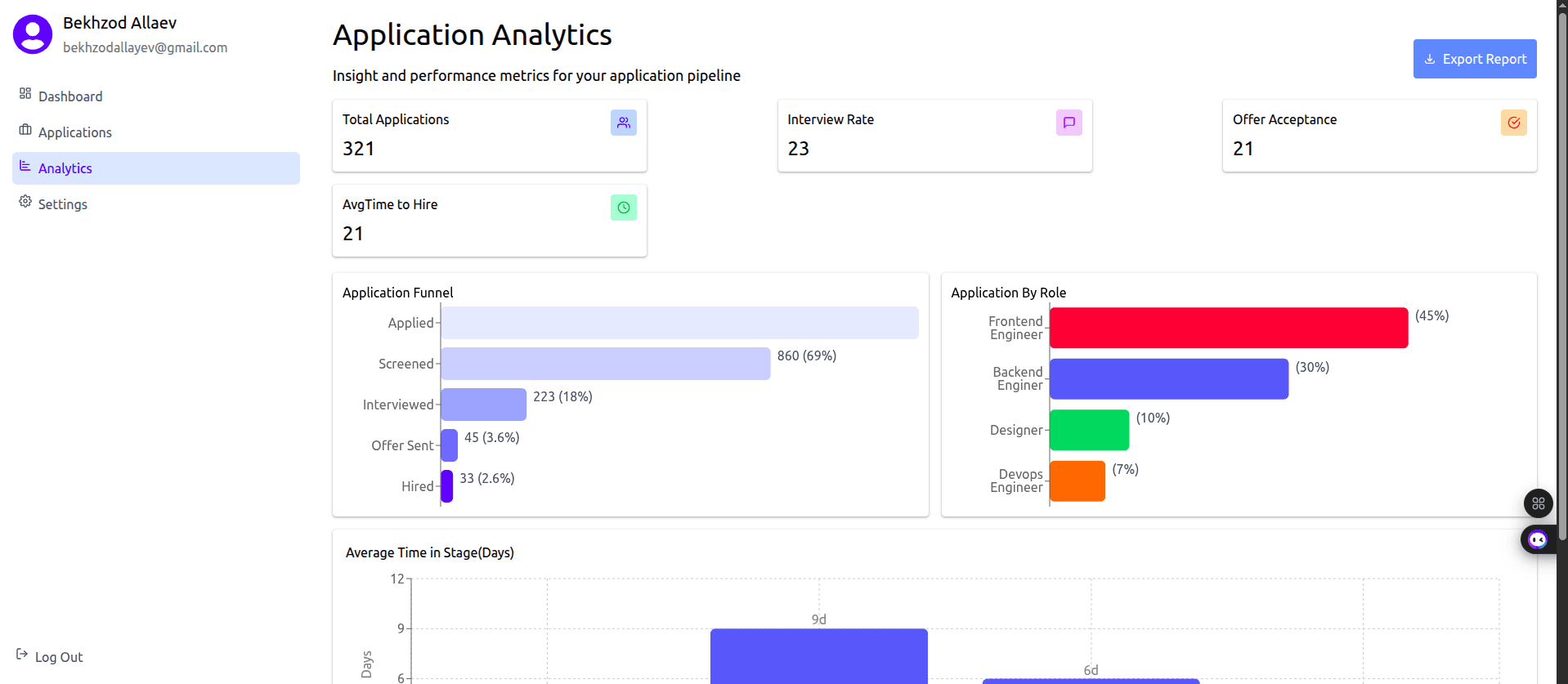Viewport: 1568px width, 684px height.
Task: Click the Hired funnel bar
Action: 447,486
